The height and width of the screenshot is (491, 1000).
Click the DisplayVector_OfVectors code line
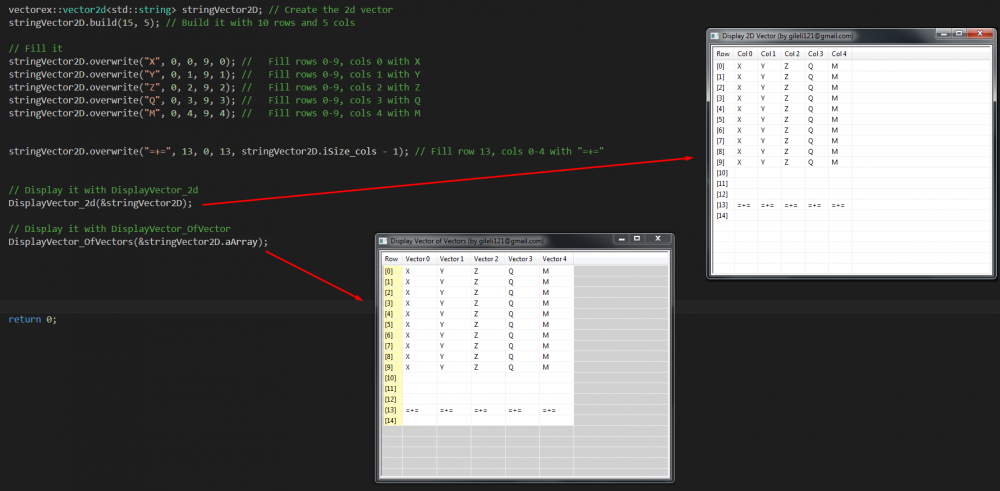point(138,241)
